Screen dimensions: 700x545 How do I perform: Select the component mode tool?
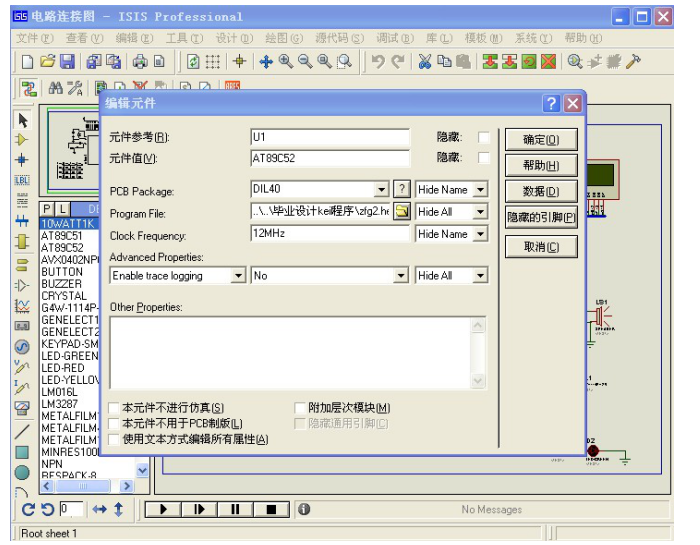(21, 140)
